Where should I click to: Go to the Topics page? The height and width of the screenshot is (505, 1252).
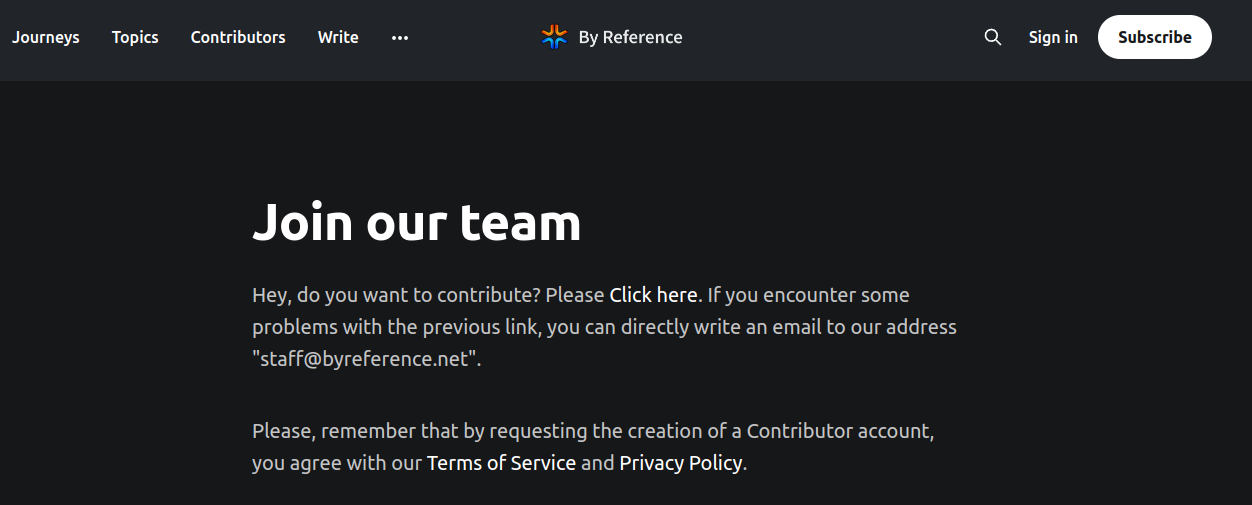click(135, 37)
